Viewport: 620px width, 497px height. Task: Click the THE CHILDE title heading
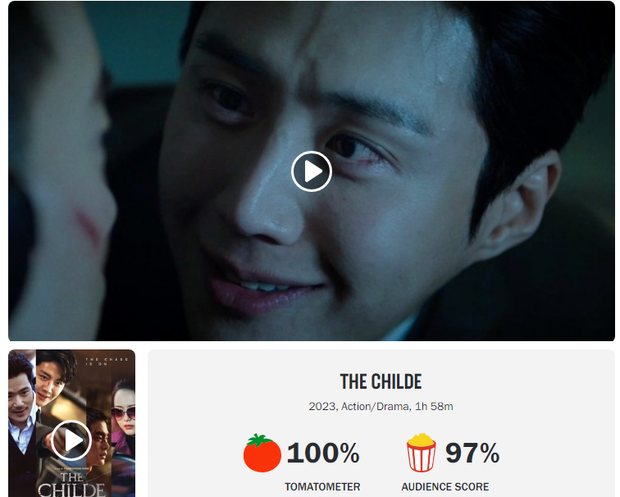[x=381, y=382]
